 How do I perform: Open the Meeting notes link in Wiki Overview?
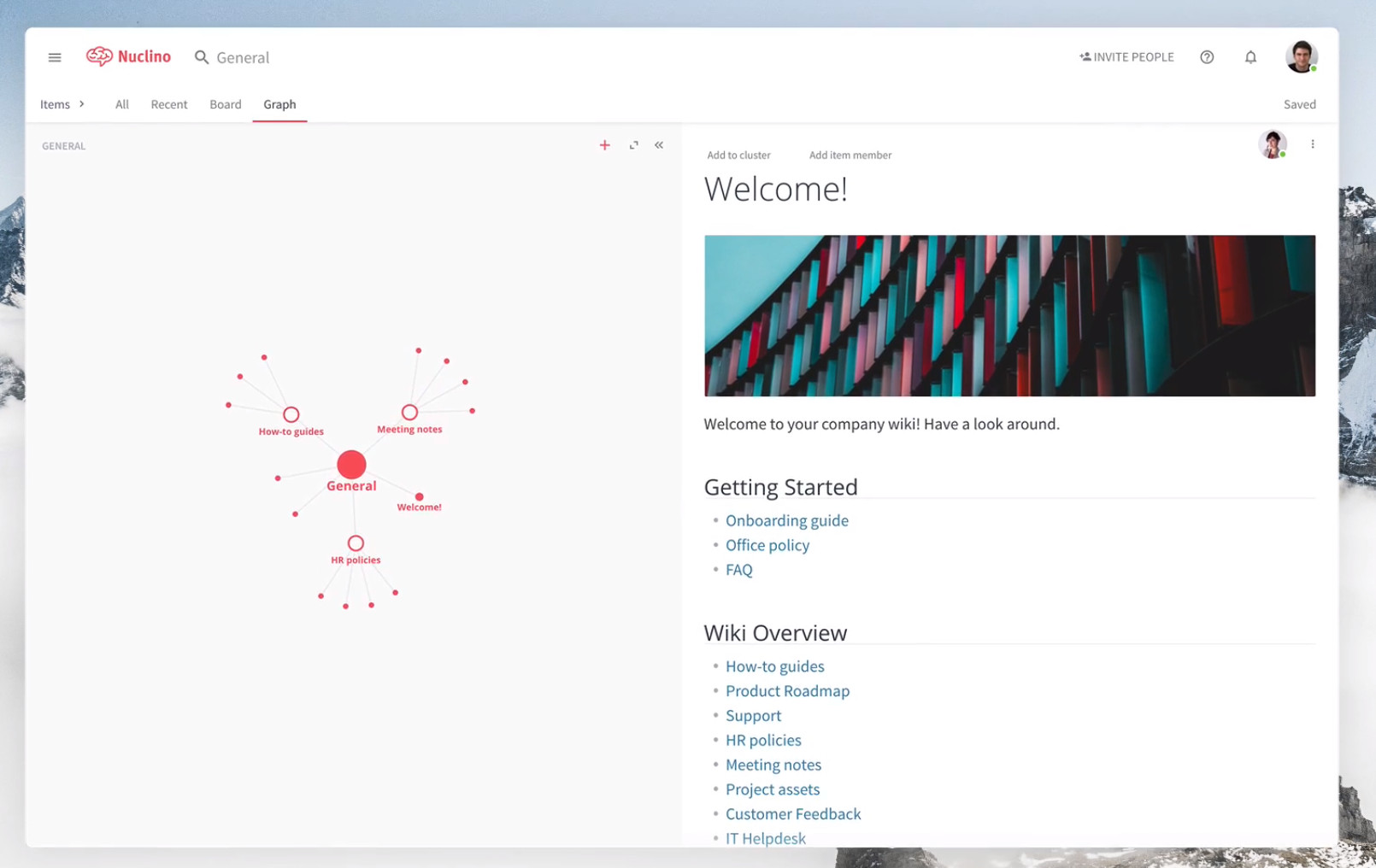tap(773, 765)
